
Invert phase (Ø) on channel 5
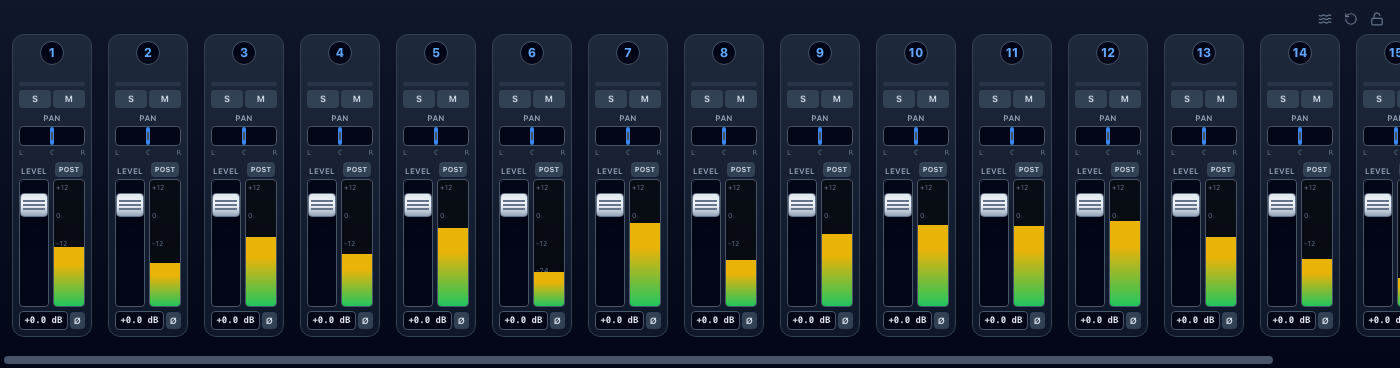click(461, 321)
